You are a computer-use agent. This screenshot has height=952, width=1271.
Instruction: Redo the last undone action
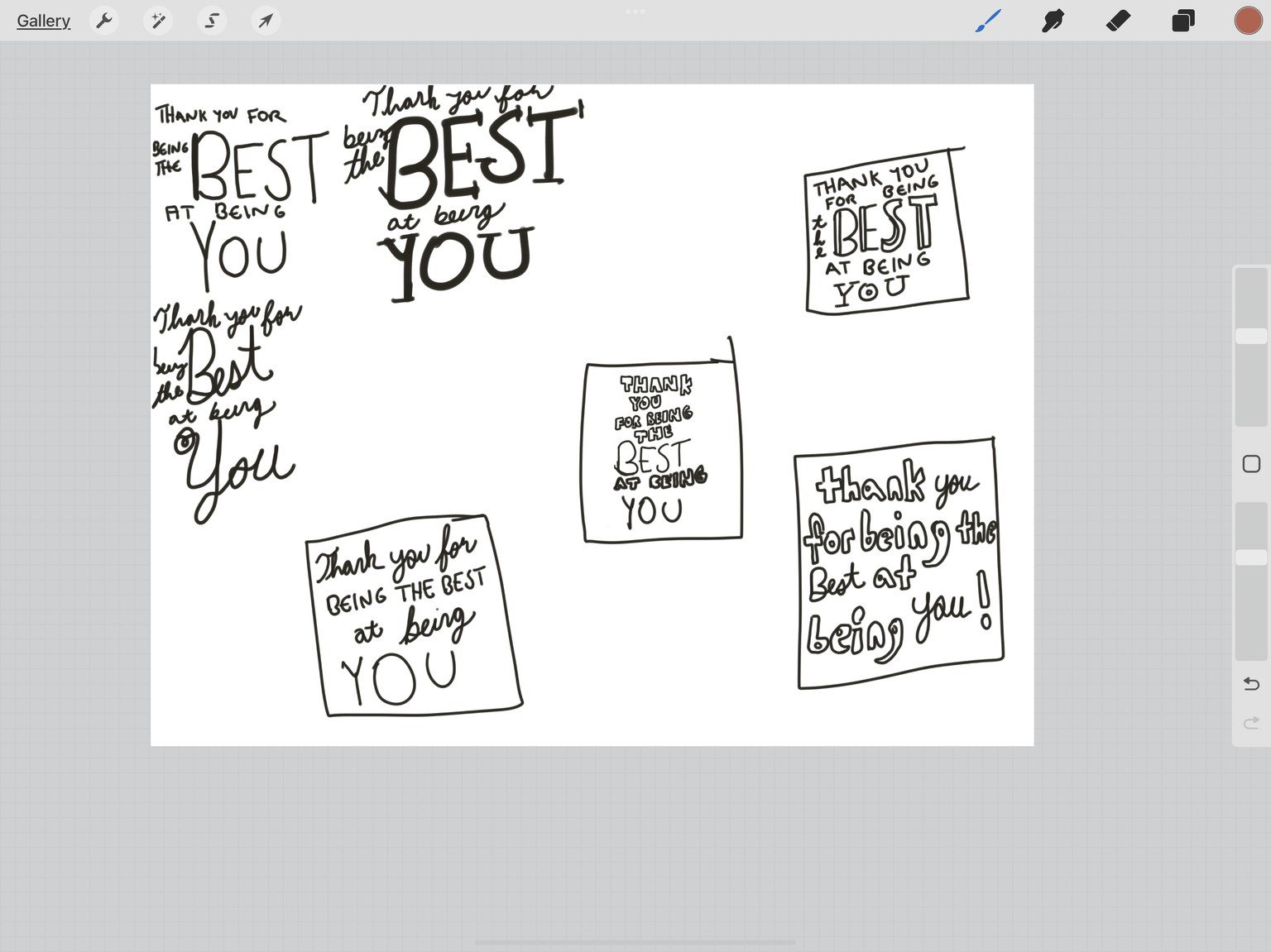coord(1251,723)
